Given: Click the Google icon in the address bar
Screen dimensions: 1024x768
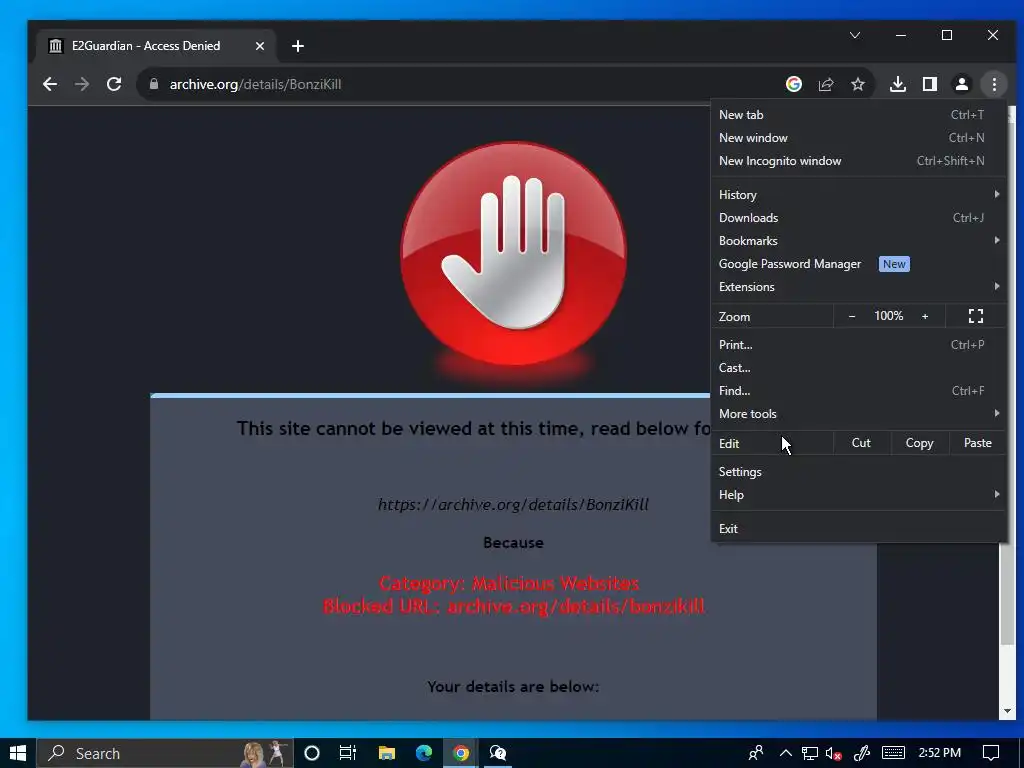Looking at the screenshot, I should (793, 84).
